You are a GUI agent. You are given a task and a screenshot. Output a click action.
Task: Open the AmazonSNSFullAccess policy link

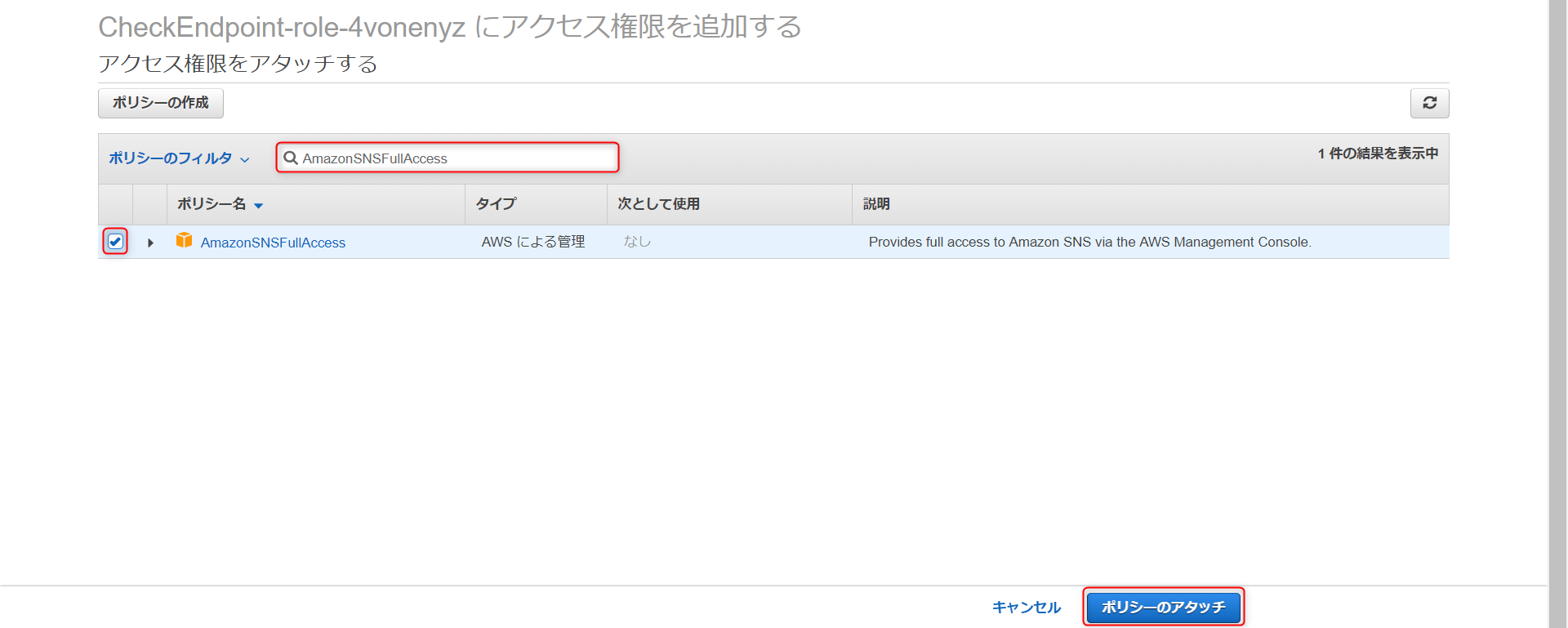(x=273, y=243)
